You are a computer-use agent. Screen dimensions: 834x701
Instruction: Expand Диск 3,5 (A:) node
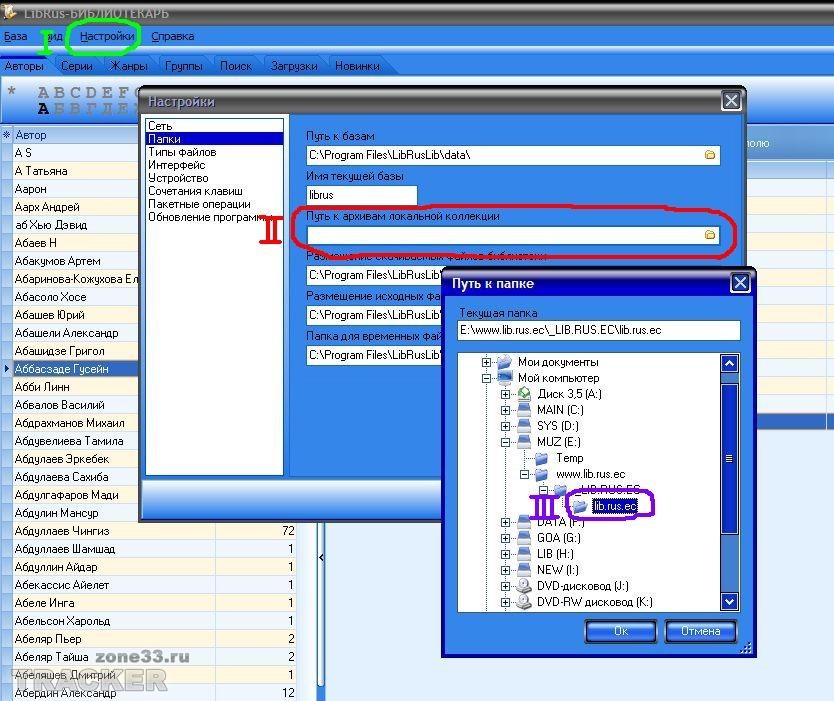click(x=505, y=394)
